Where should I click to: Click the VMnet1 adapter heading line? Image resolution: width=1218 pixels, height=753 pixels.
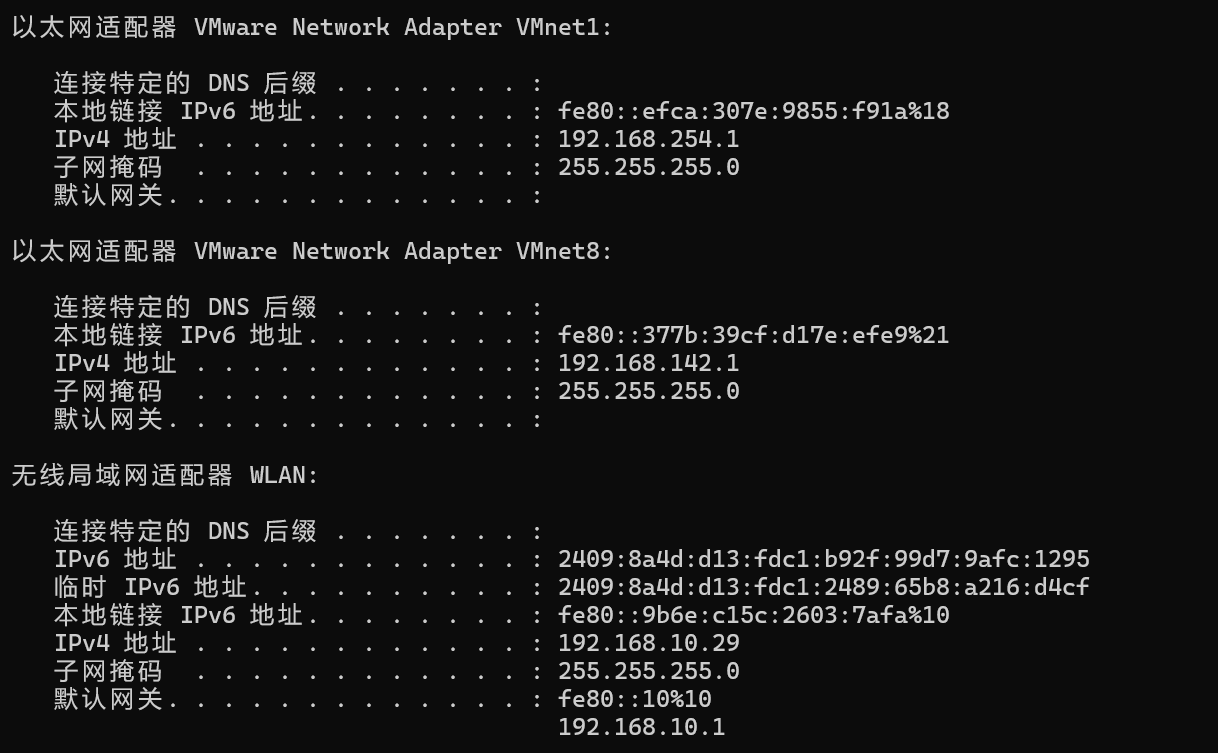pos(311,27)
